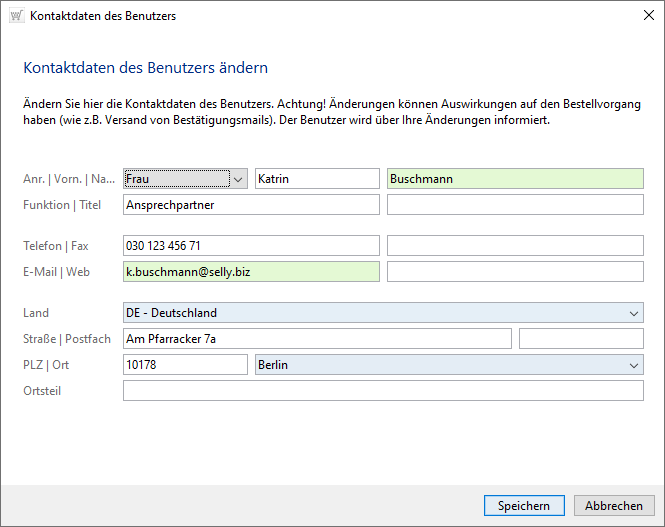665x527 pixels.
Task: Open the Anrede dropdown showing Frau
Action: [x=237, y=179]
